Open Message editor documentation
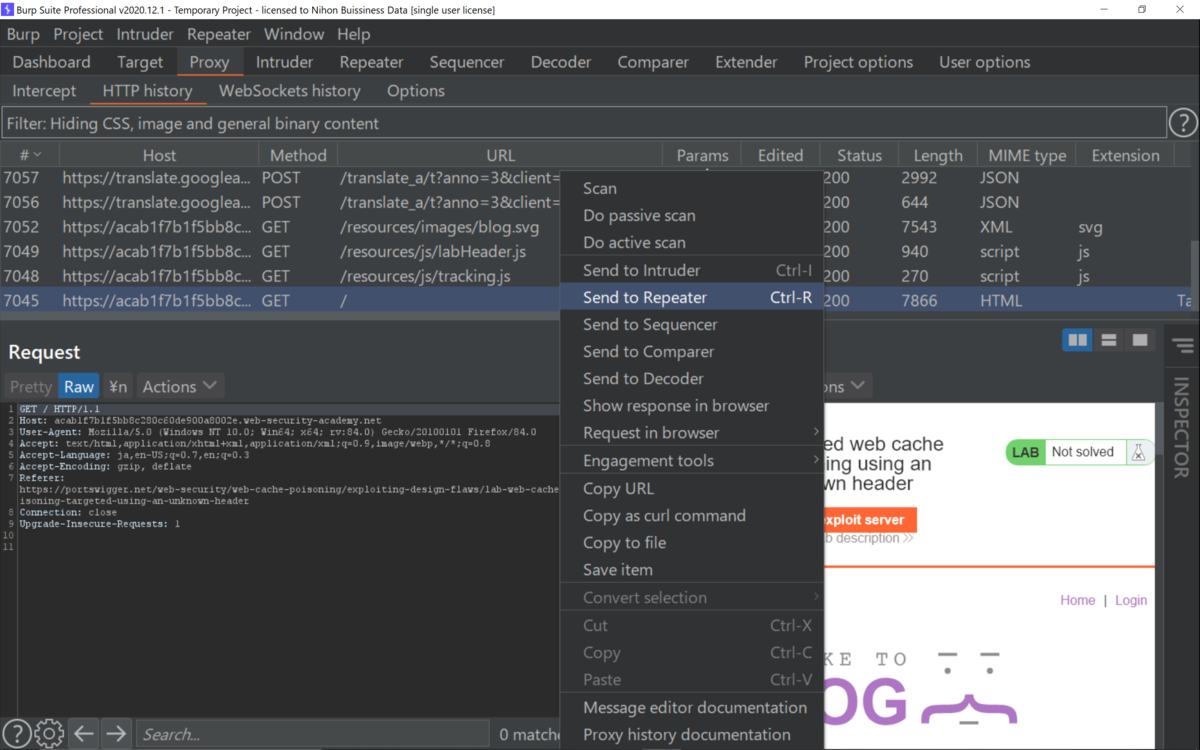 [x=692, y=707]
